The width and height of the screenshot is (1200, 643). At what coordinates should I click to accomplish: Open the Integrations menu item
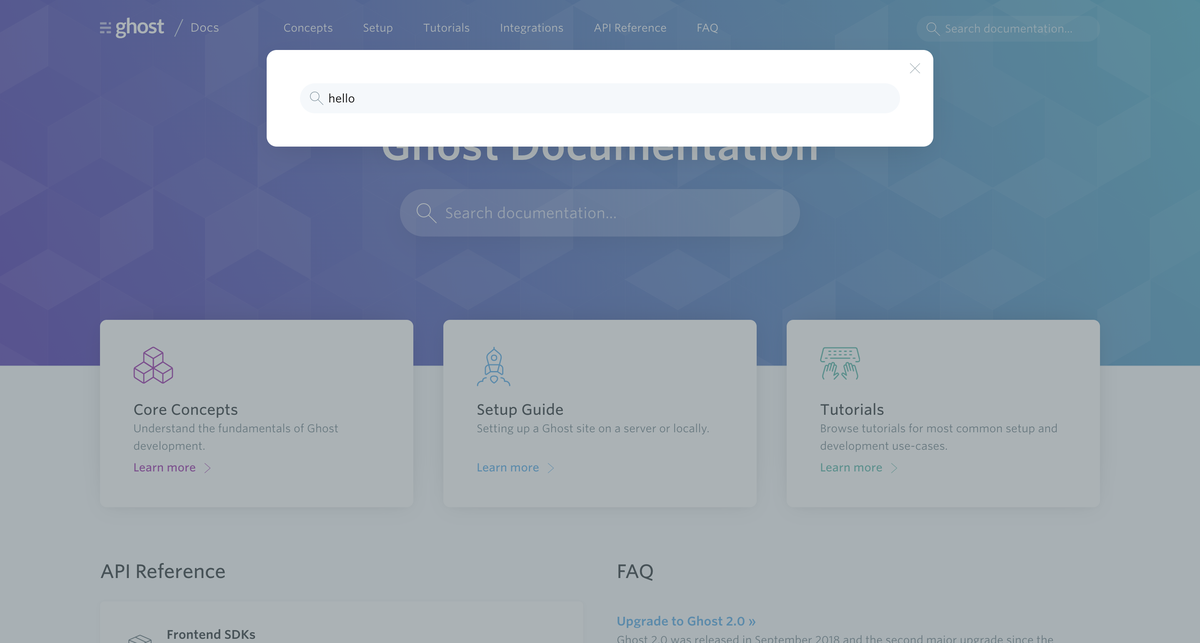[x=531, y=28]
